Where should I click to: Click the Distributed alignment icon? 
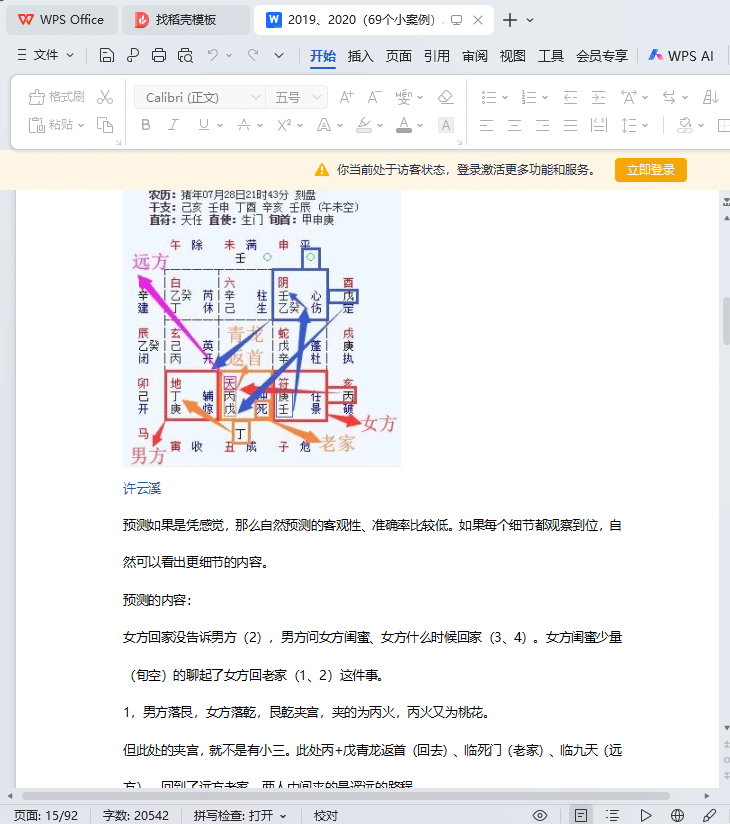pos(599,125)
